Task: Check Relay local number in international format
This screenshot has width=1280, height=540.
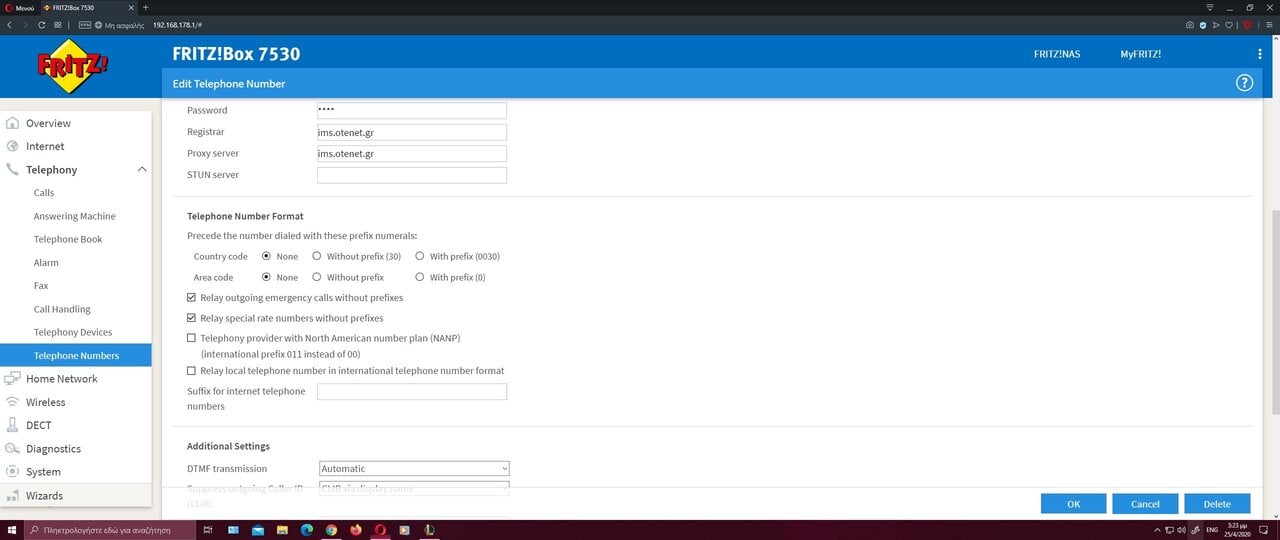Action: tap(192, 370)
